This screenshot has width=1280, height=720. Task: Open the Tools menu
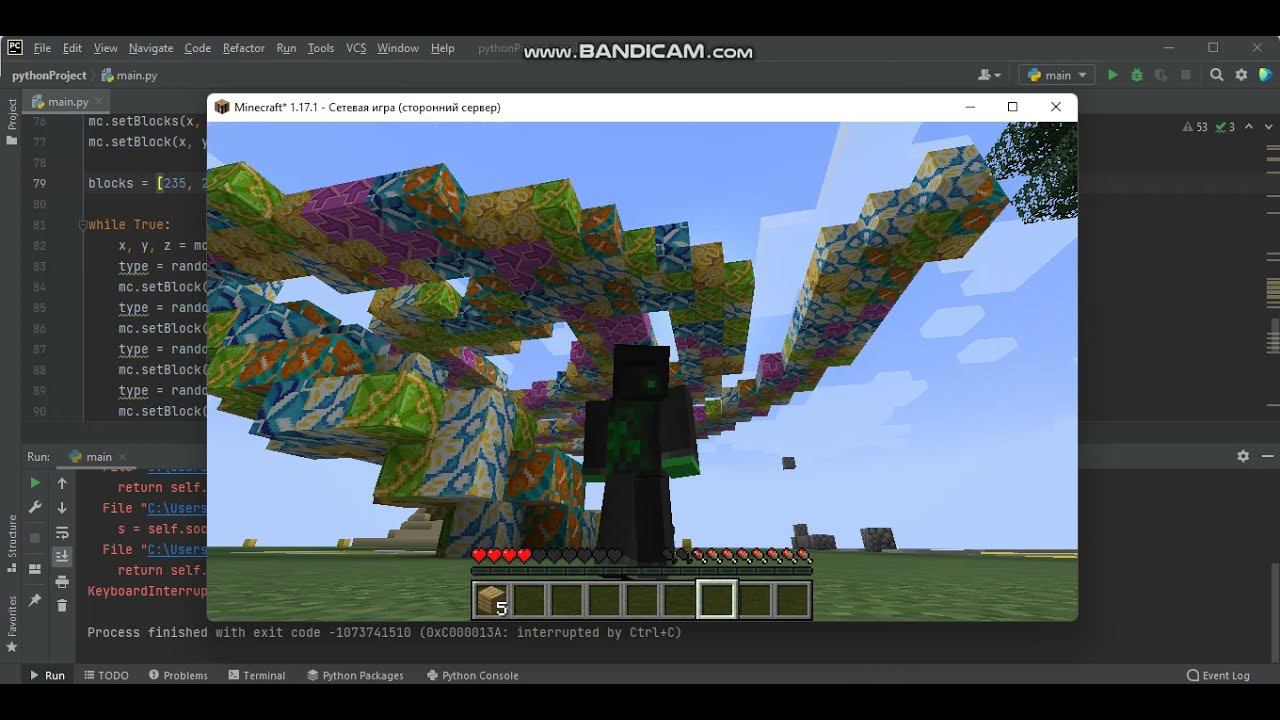tap(320, 48)
